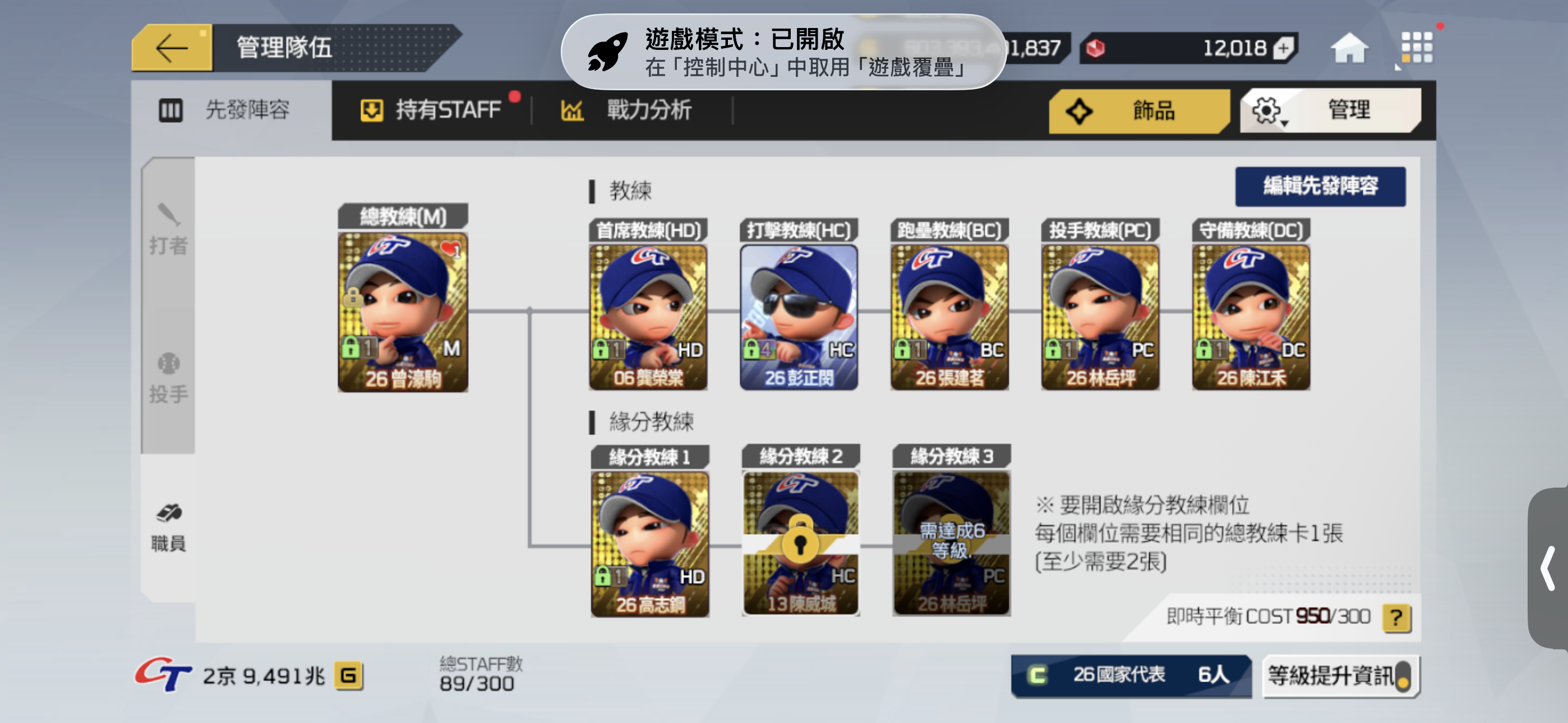Open 等級提升資訊 button
Screen dimensions: 1568x723
(x=1340, y=675)
